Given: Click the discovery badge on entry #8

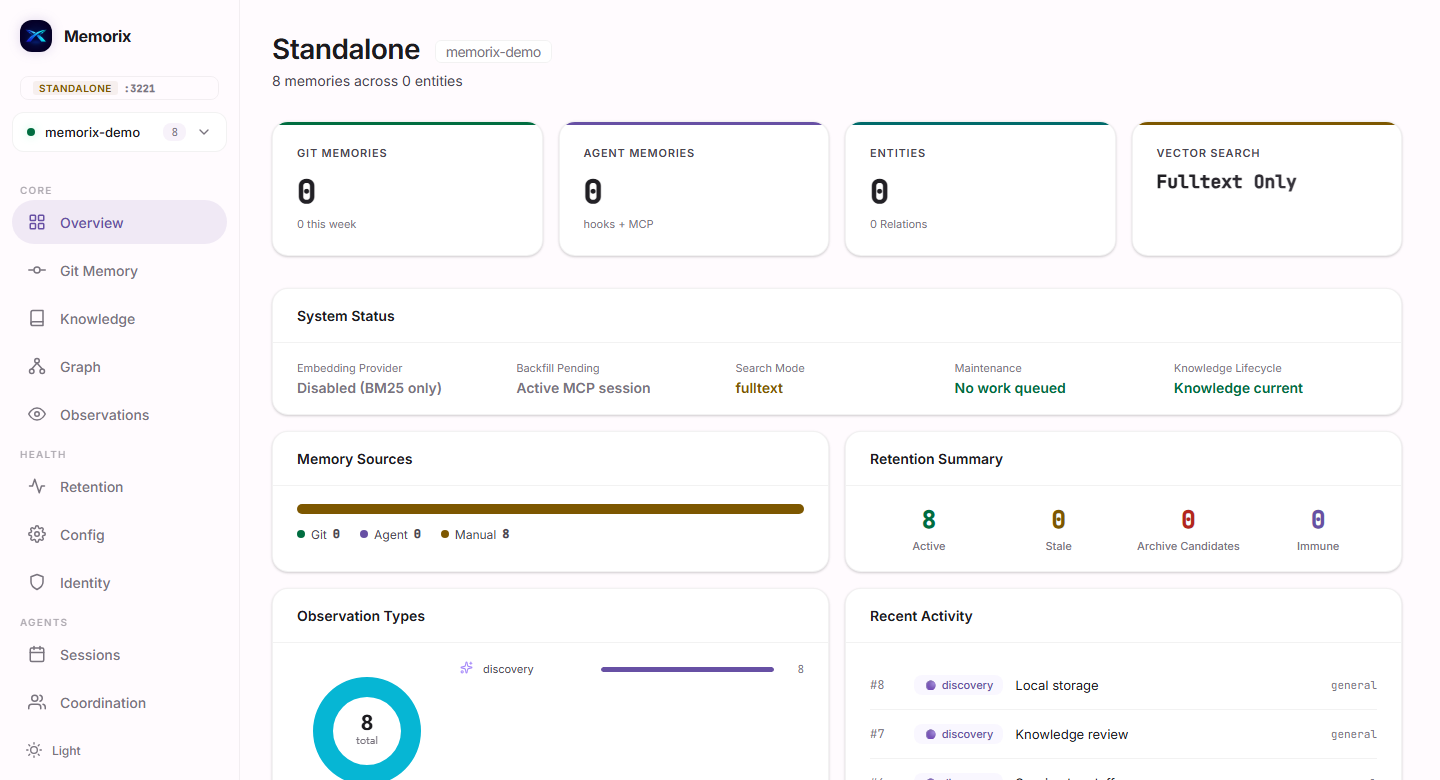Looking at the screenshot, I should point(958,685).
